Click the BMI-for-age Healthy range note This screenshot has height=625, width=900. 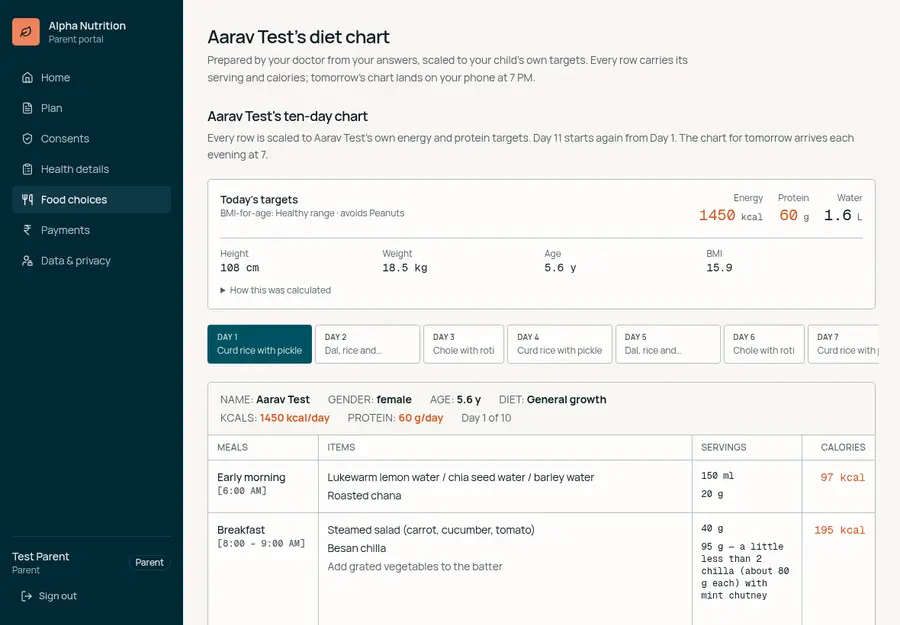click(312, 213)
